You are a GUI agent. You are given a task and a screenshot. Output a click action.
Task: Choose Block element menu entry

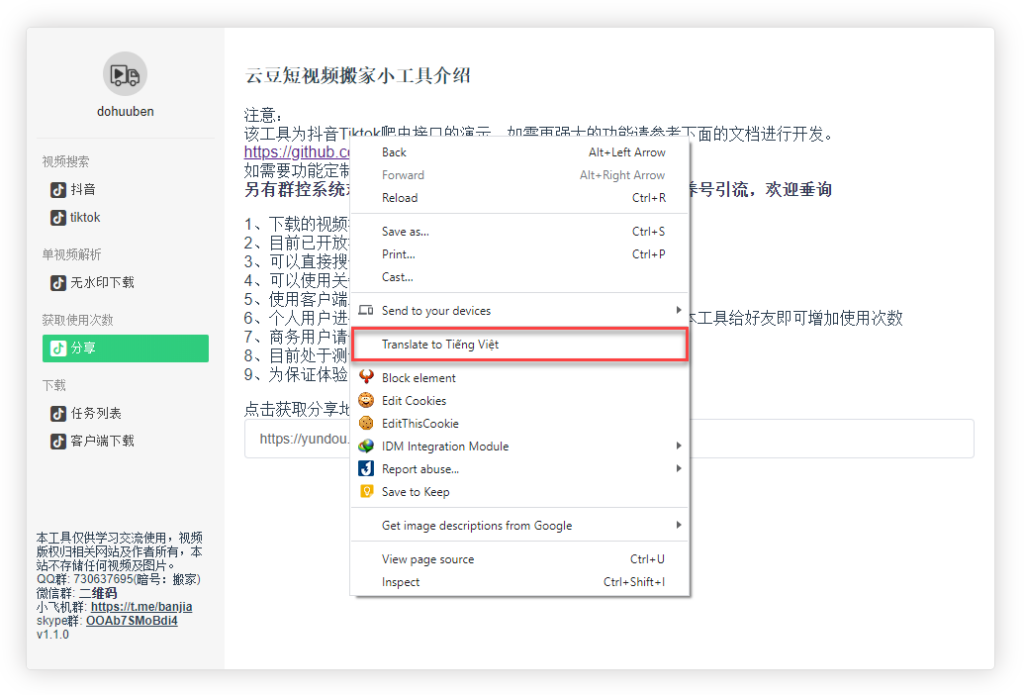pyautogui.click(x=520, y=378)
